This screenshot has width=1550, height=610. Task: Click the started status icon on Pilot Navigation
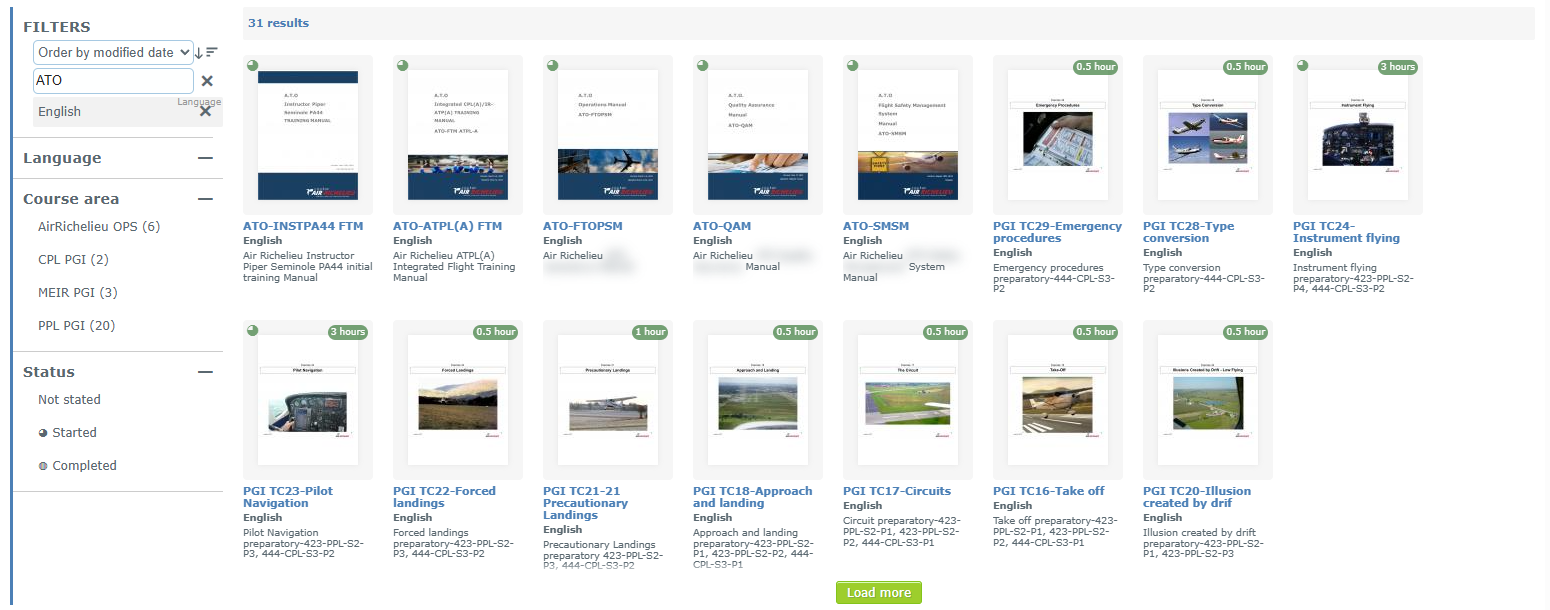tap(252, 330)
